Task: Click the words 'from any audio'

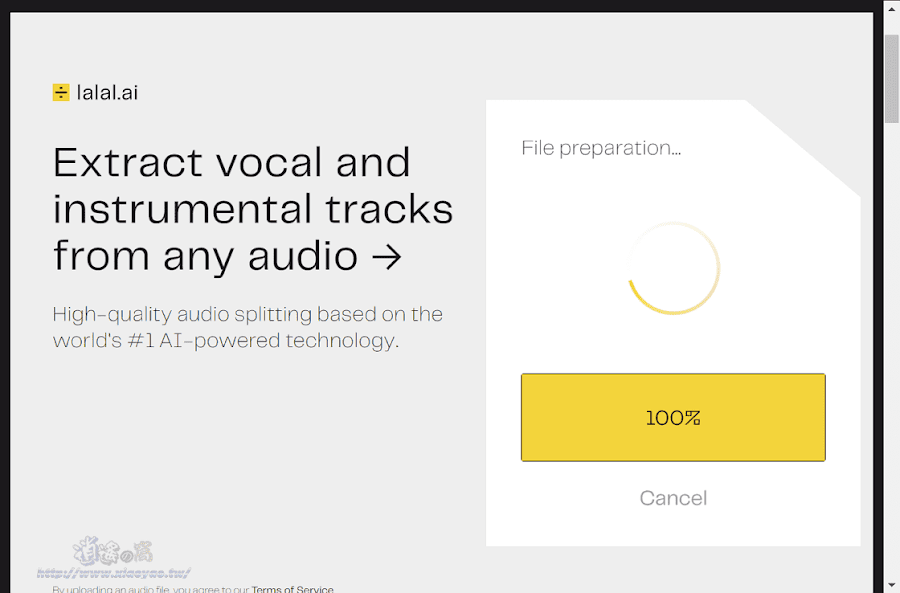Action: coord(205,256)
